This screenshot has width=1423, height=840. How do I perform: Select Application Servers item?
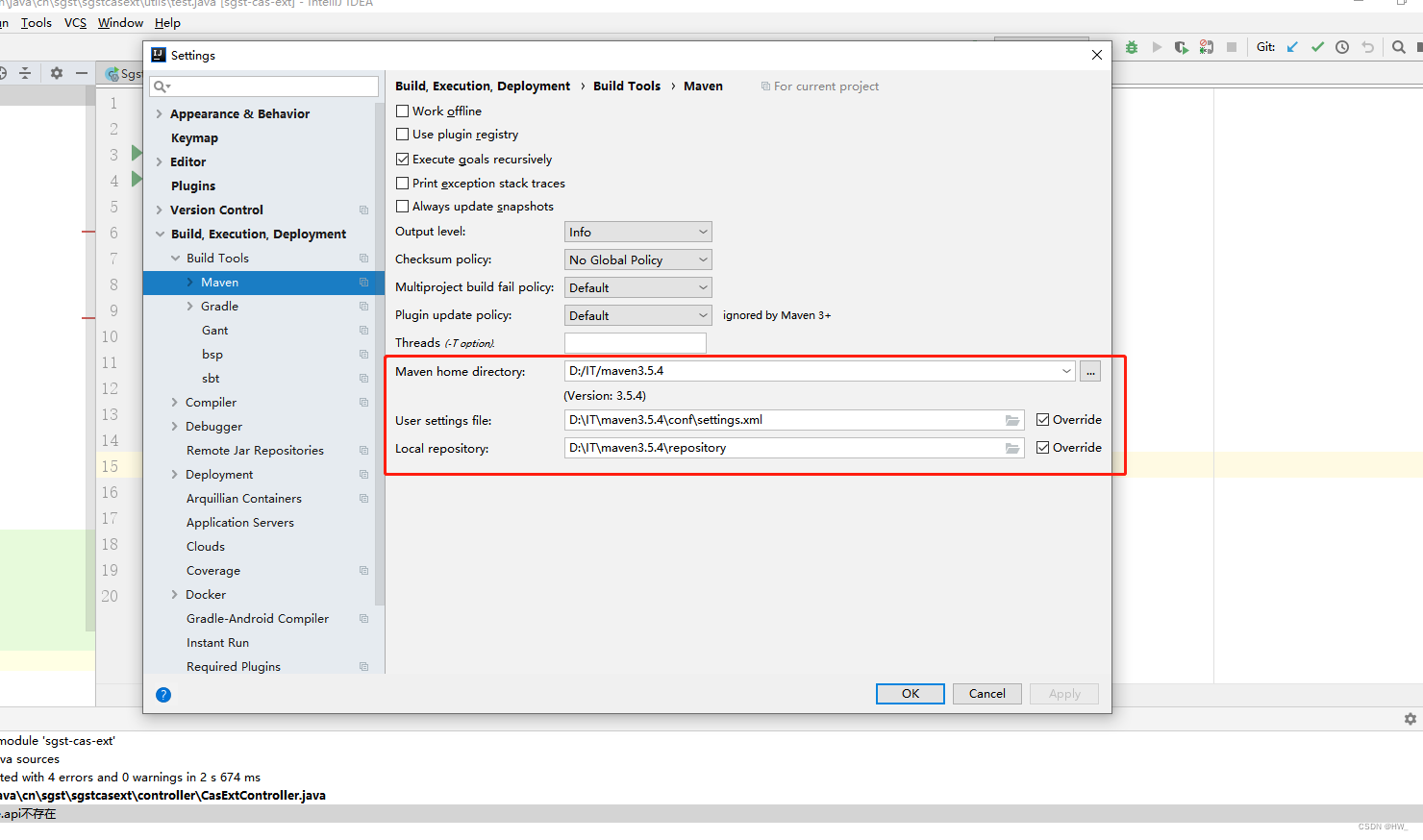tap(240, 523)
